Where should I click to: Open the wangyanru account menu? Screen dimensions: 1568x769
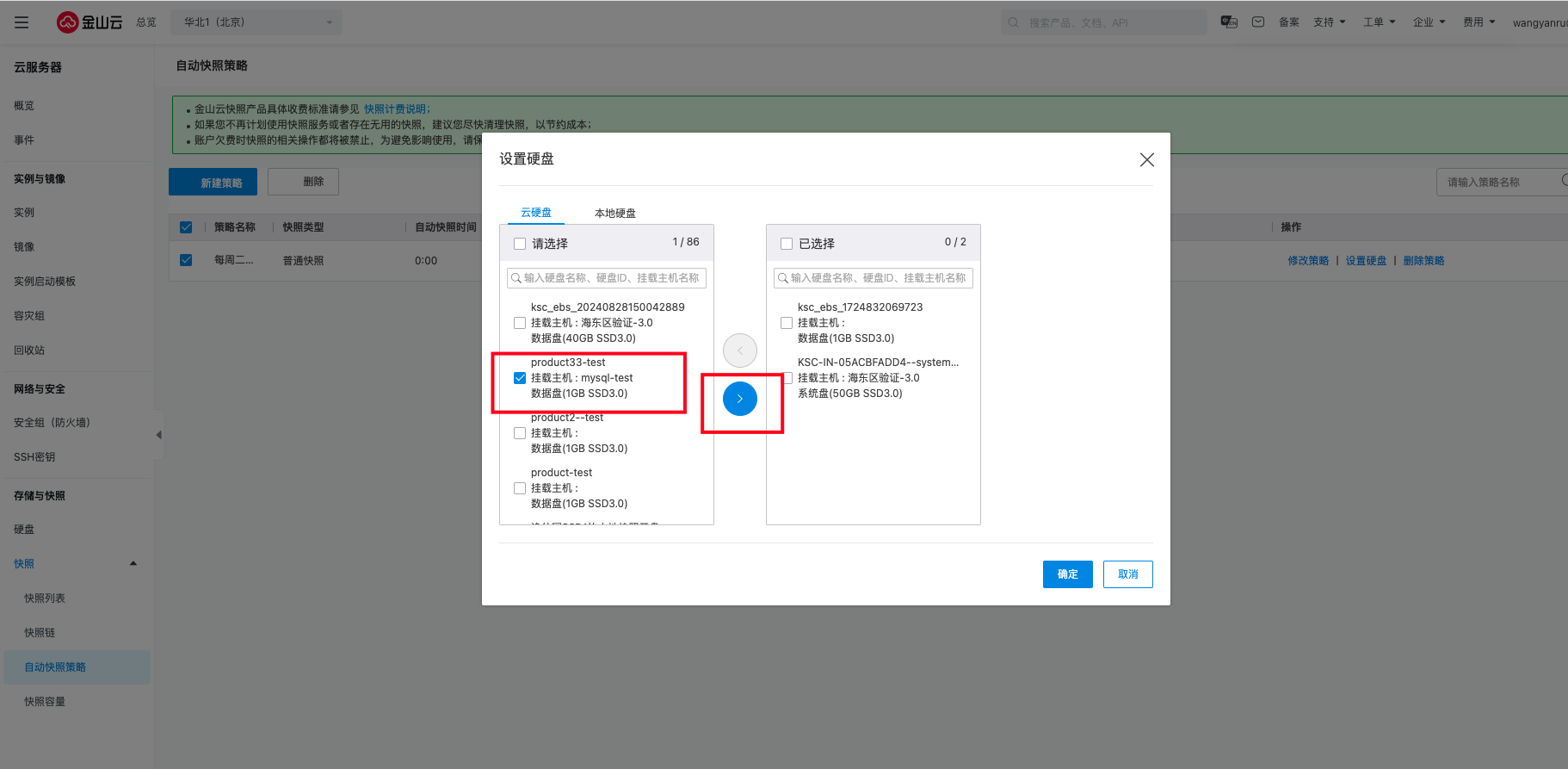click(1540, 22)
